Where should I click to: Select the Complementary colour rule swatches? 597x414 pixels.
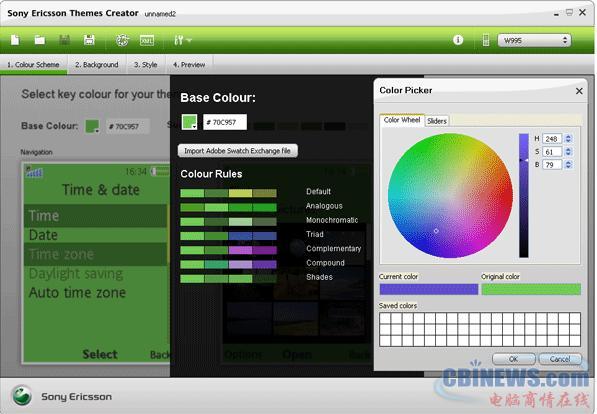tap(228, 250)
